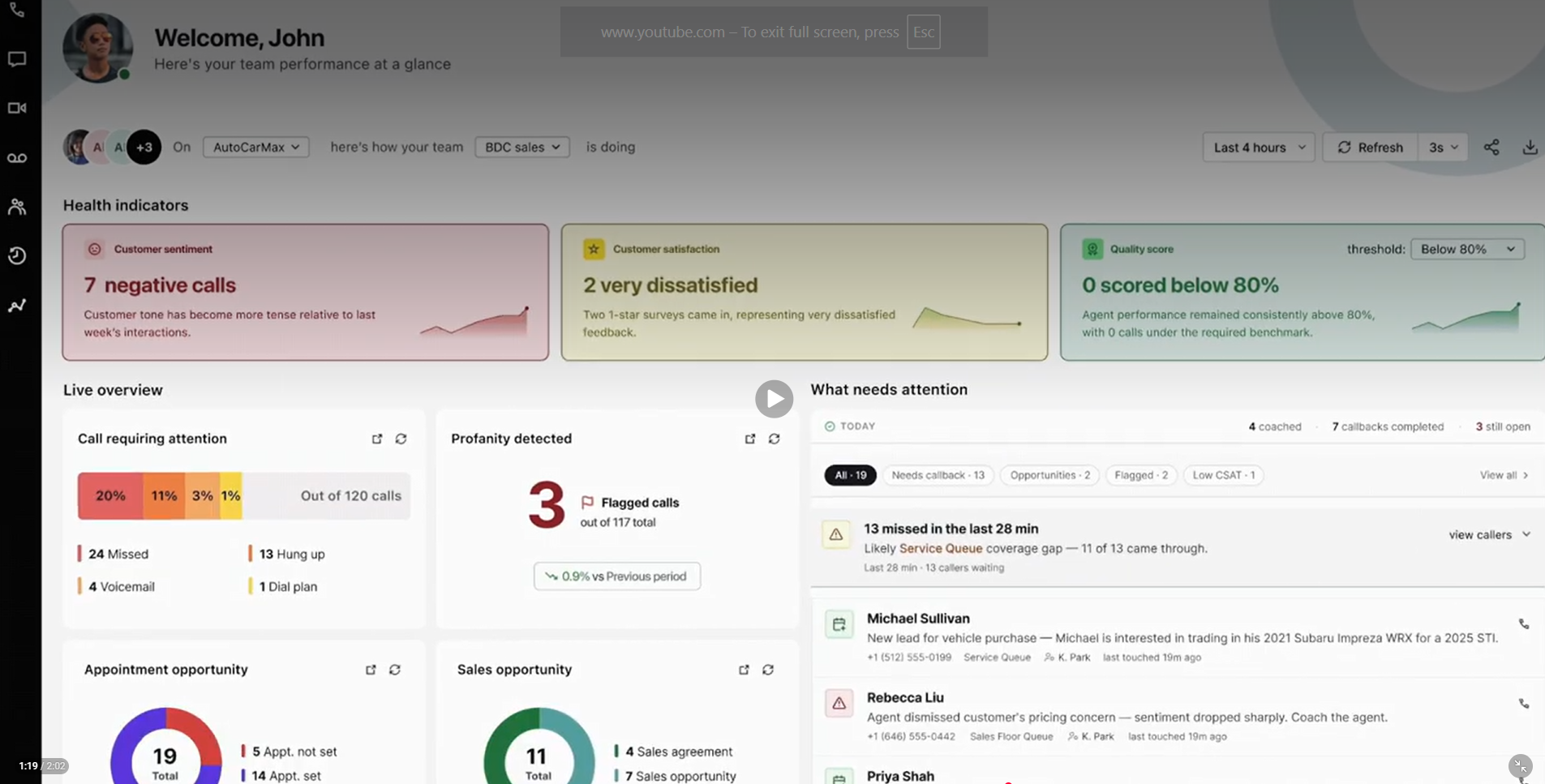The height and width of the screenshot is (784, 1545).
Task: Click calendar icon beside Michael Sullivan
Action: pyautogui.click(x=839, y=624)
